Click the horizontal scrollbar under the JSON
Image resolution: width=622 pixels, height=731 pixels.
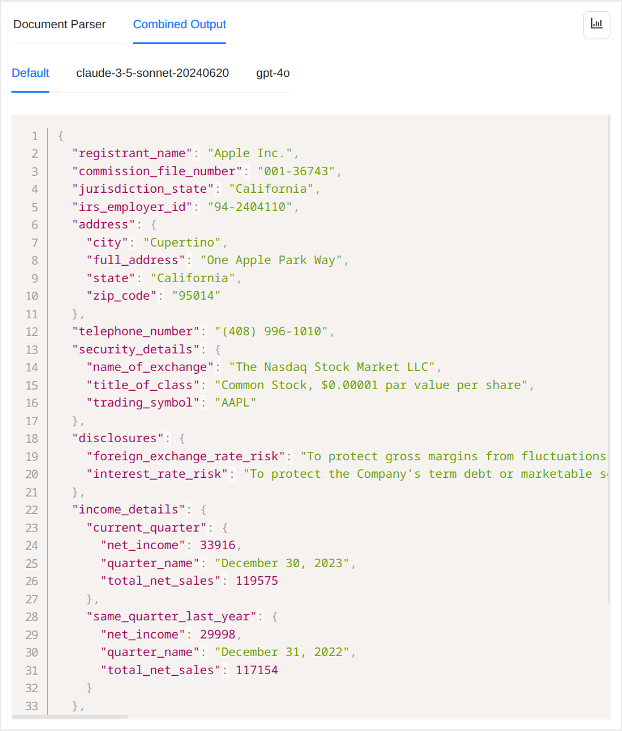70,716
